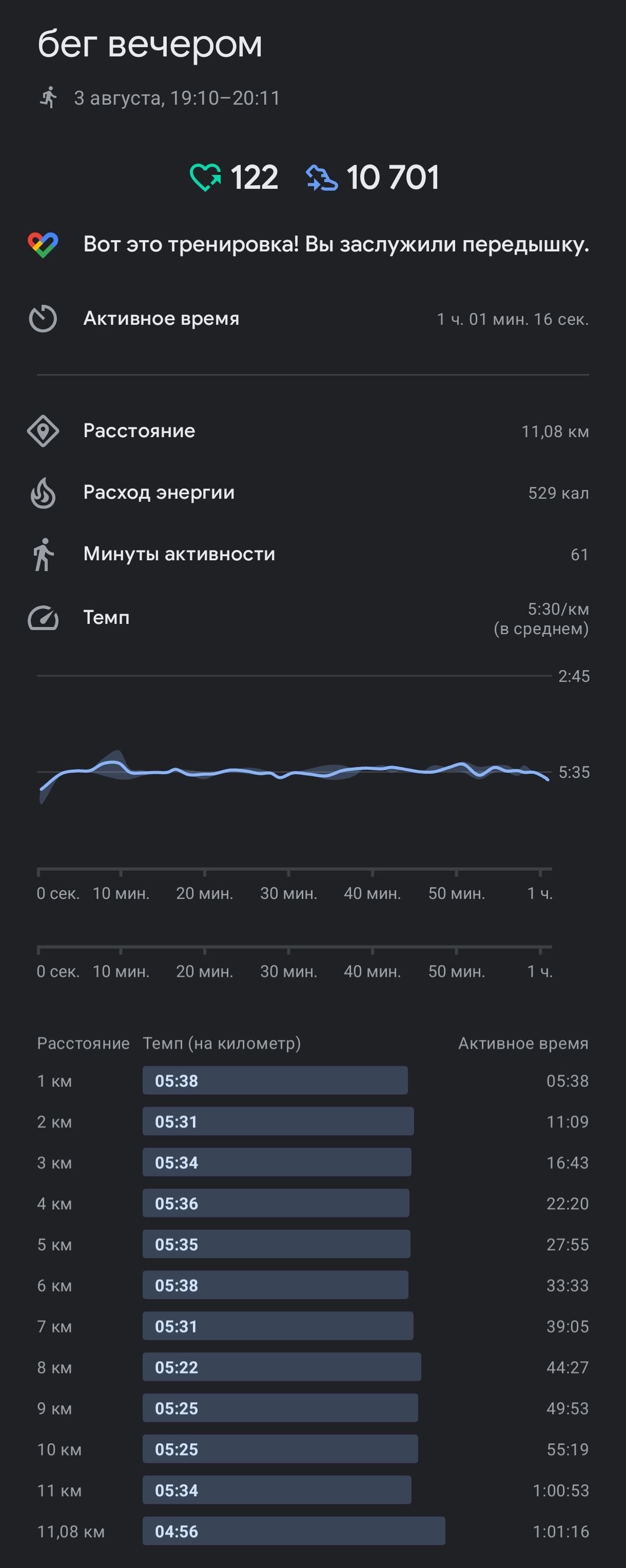Tap the 50 мин. marker on lower axis

click(x=457, y=971)
